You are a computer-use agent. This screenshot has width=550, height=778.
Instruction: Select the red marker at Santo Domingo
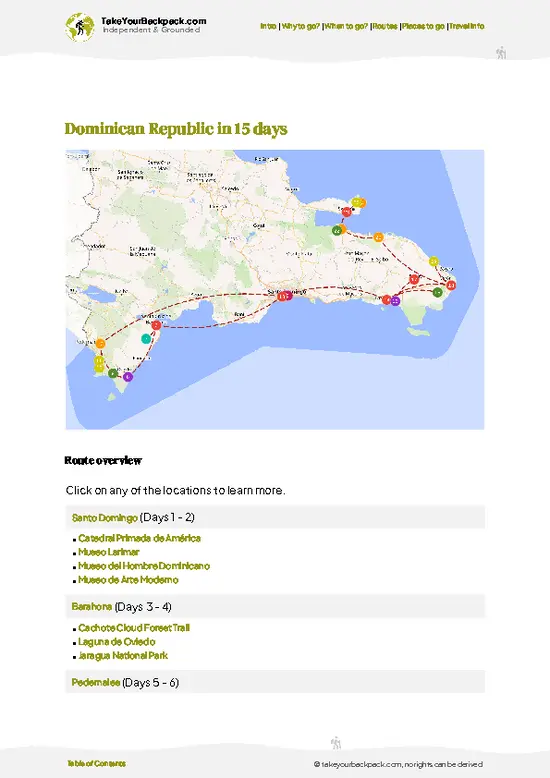point(282,296)
